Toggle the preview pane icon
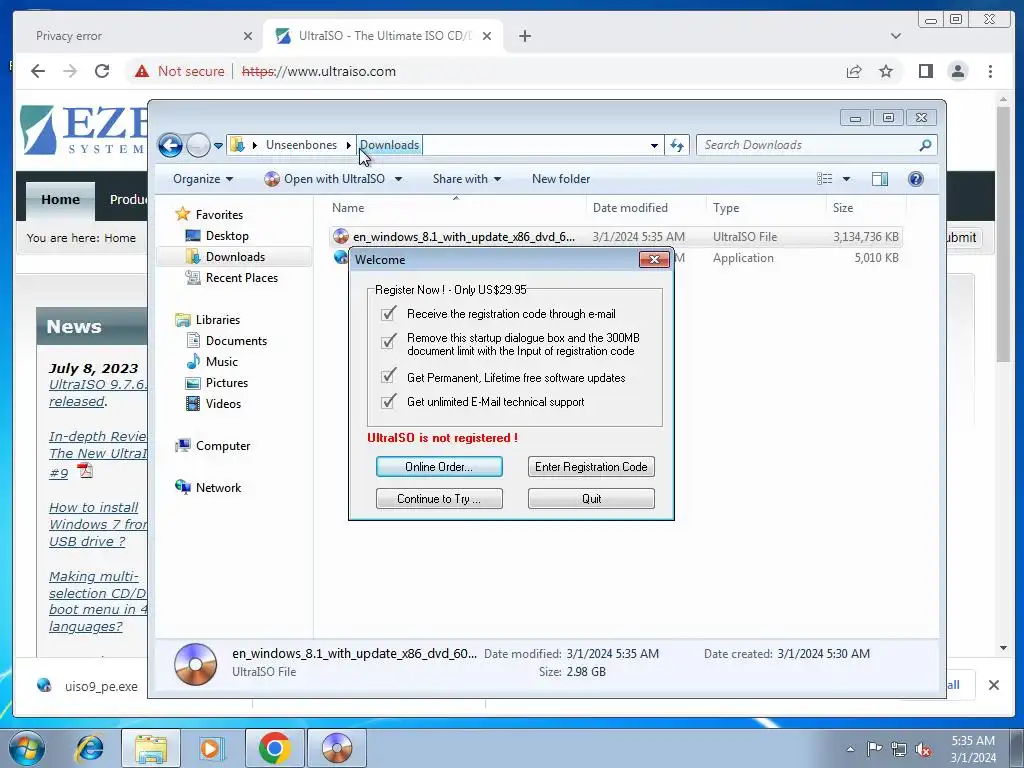This screenshot has height=768, width=1024. (880, 179)
